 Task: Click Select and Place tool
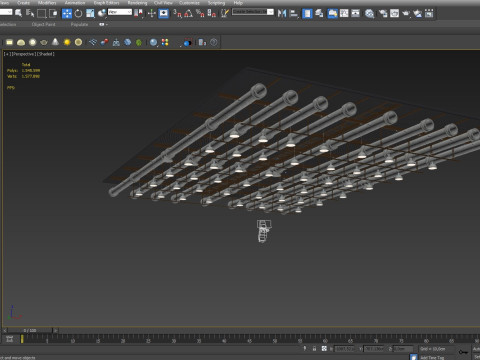(102, 13)
